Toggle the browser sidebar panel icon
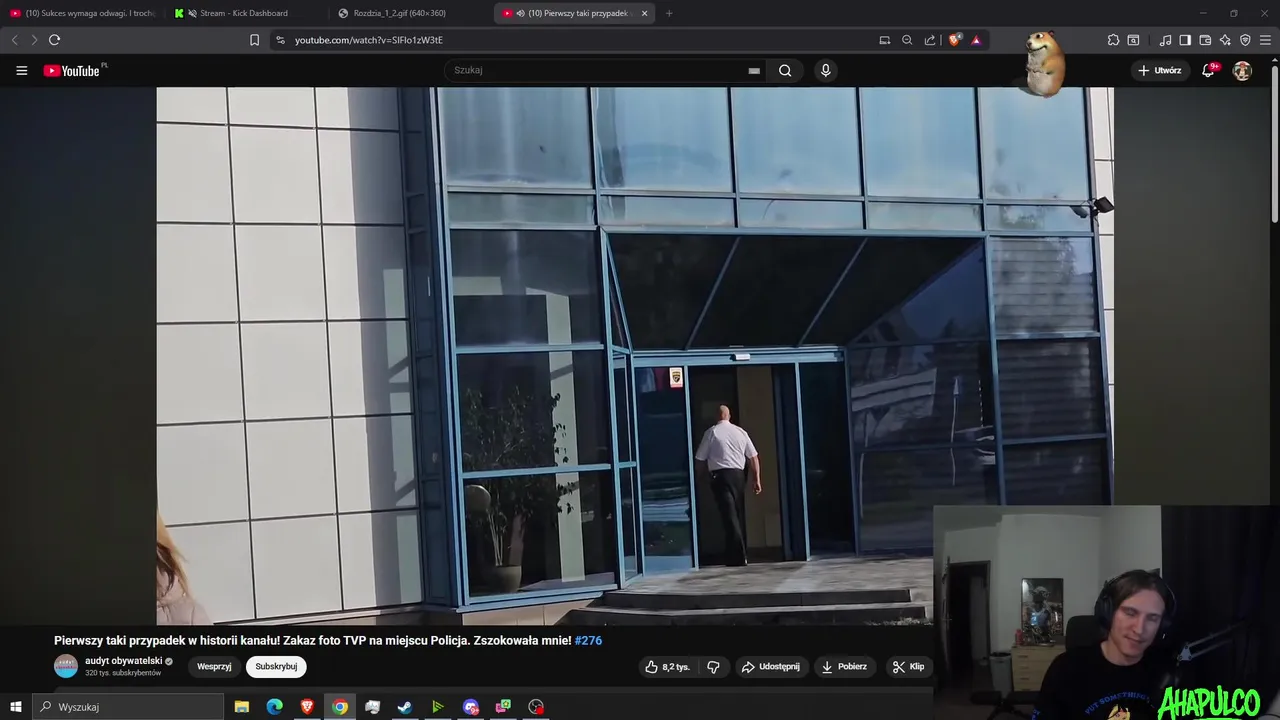 [1185, 40]
